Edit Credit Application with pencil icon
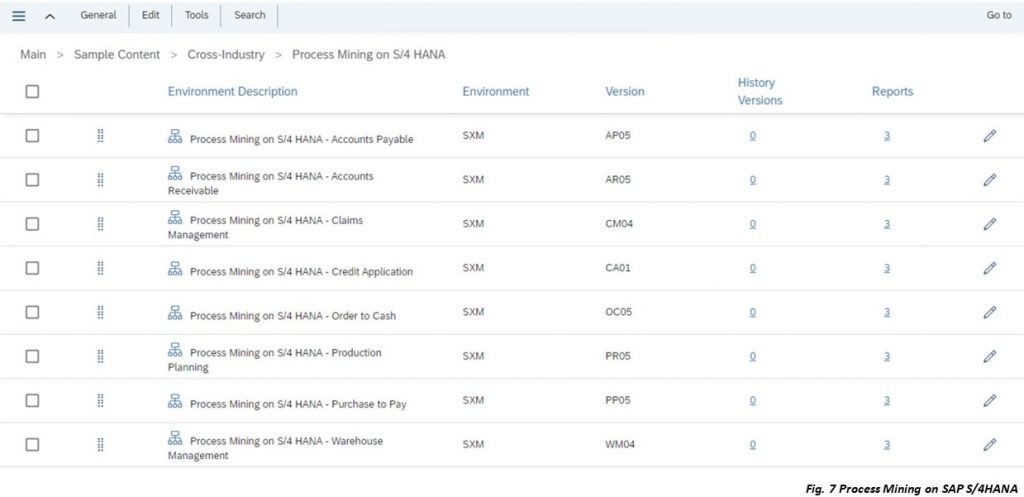Viewport: 1024px width, 497px height. tap(989, 268)
